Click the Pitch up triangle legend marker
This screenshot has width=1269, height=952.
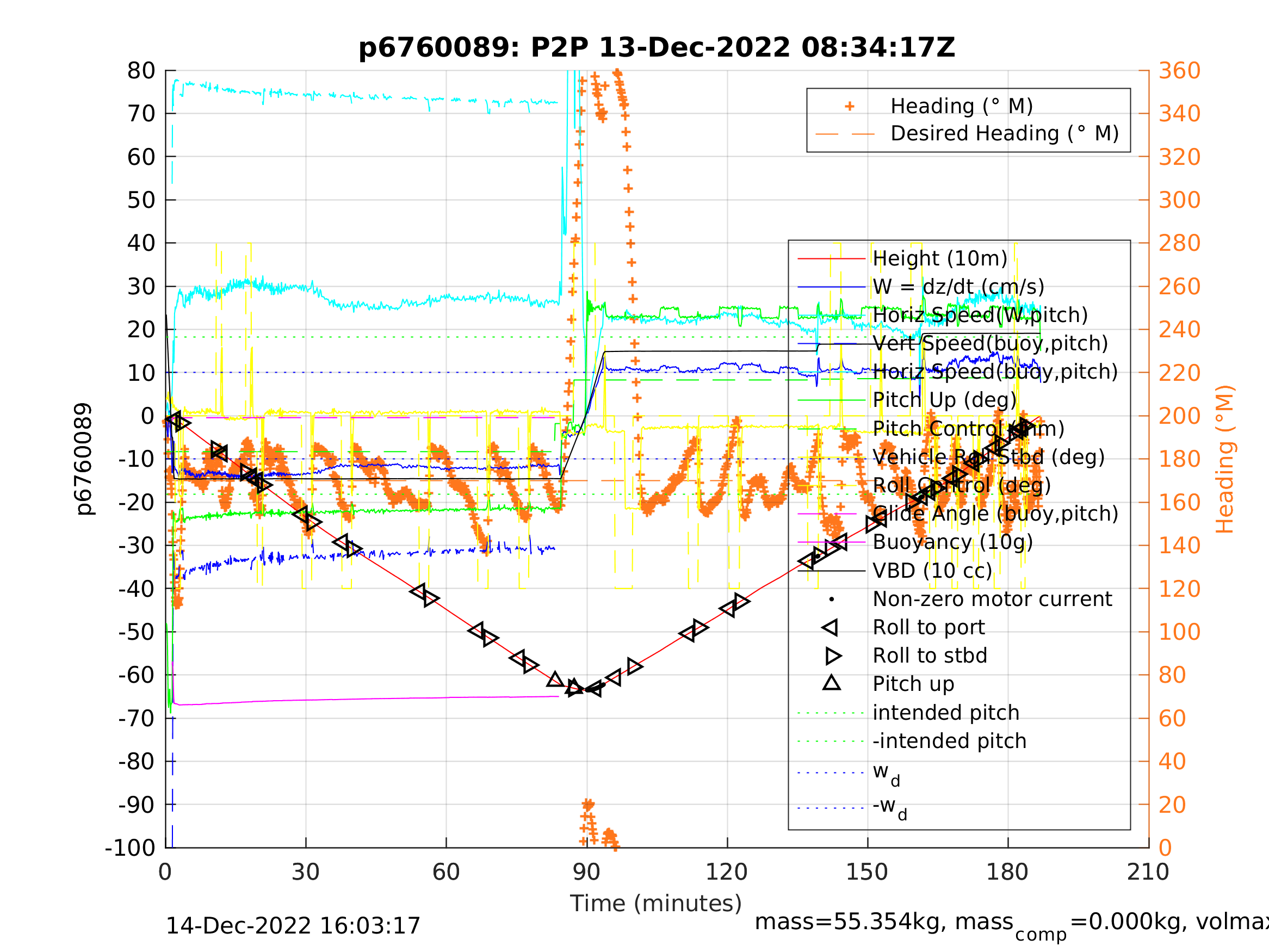coord(832,683)
